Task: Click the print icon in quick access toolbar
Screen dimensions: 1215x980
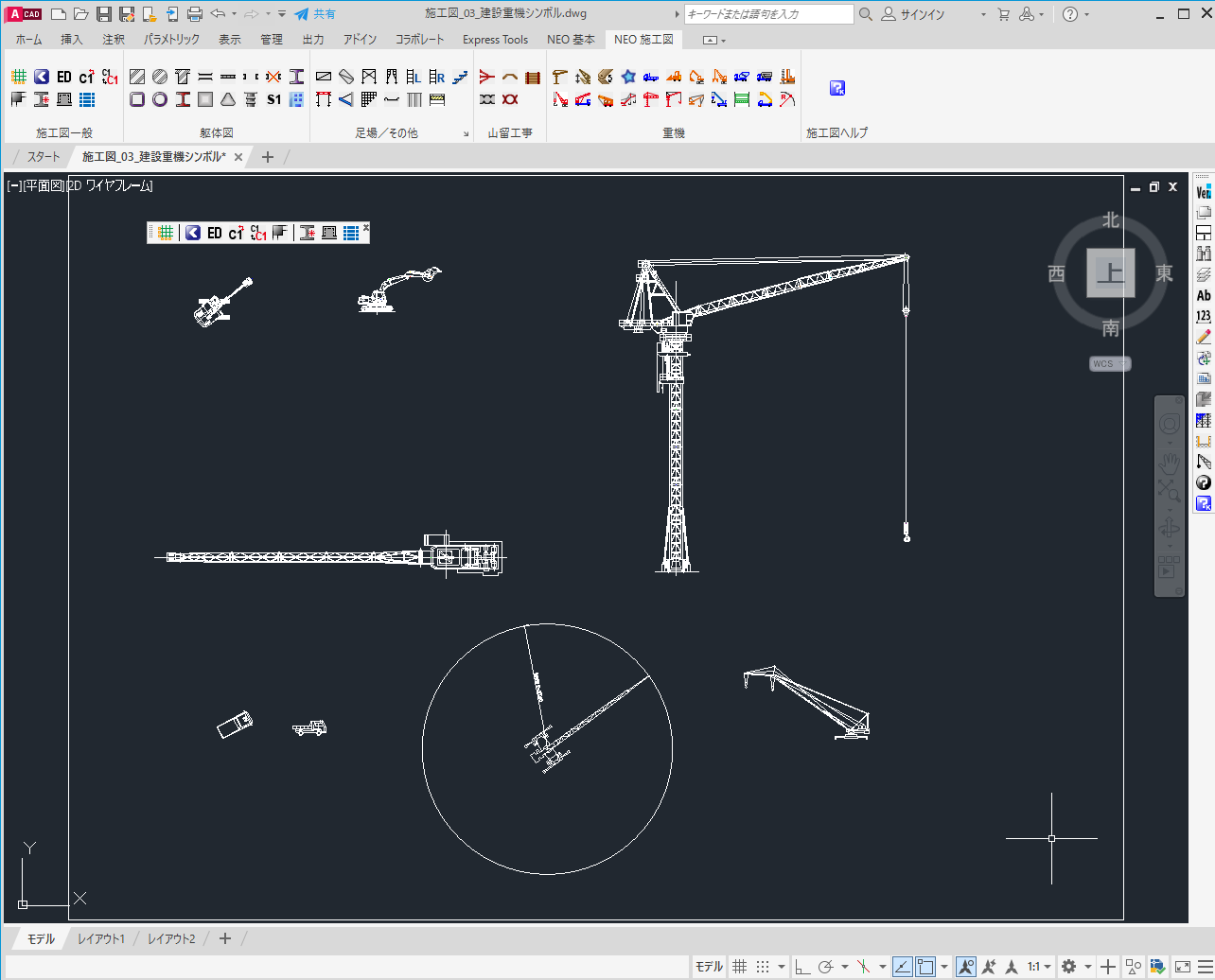Action: tap(195, 14)
